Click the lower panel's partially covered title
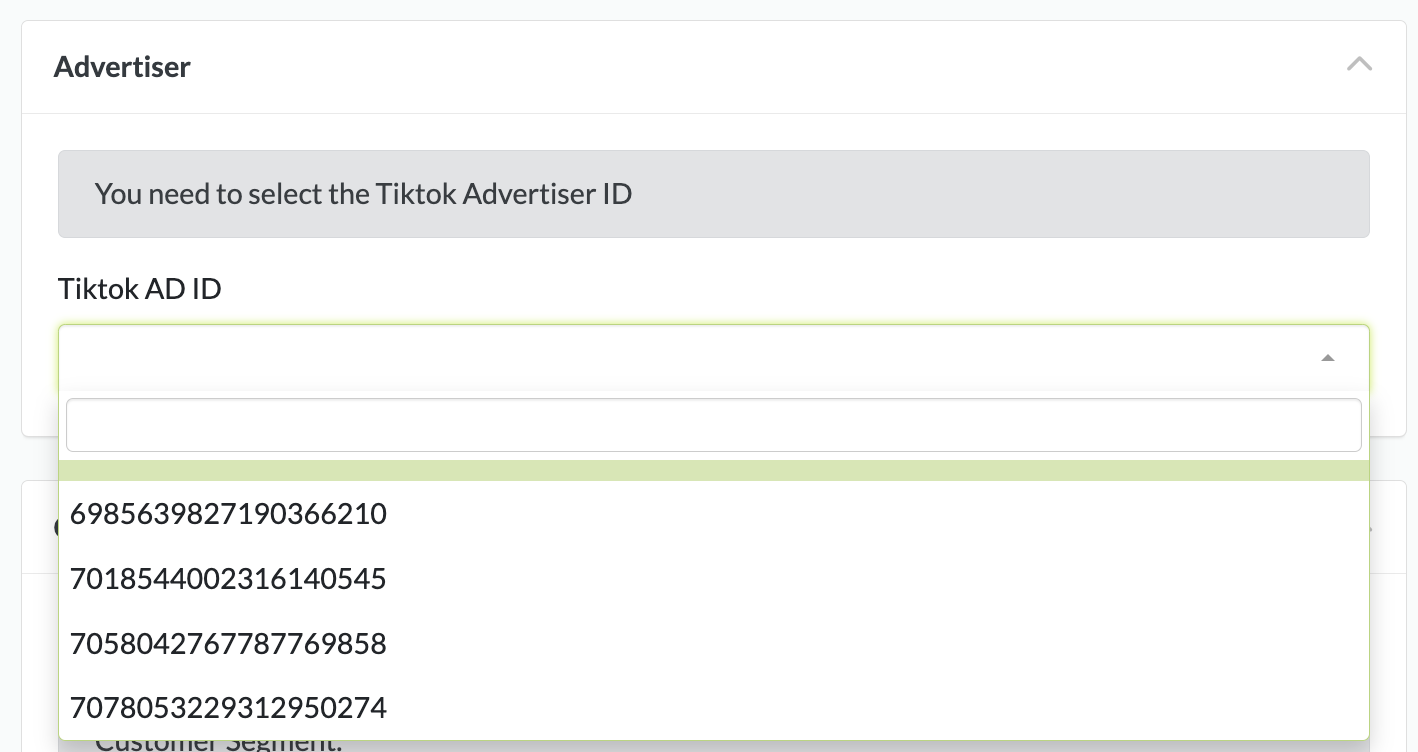The image size is (1418, 752). click(x=56, y=527)
